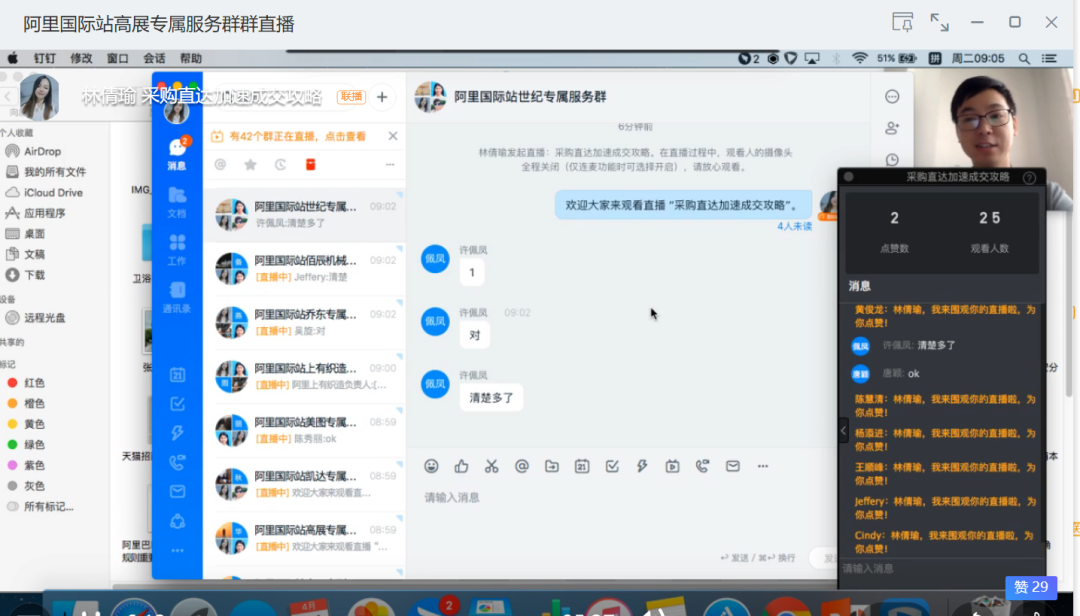Open the live help question mark icon
The height and width of the screenshot is (616, 1080).
1029,178
